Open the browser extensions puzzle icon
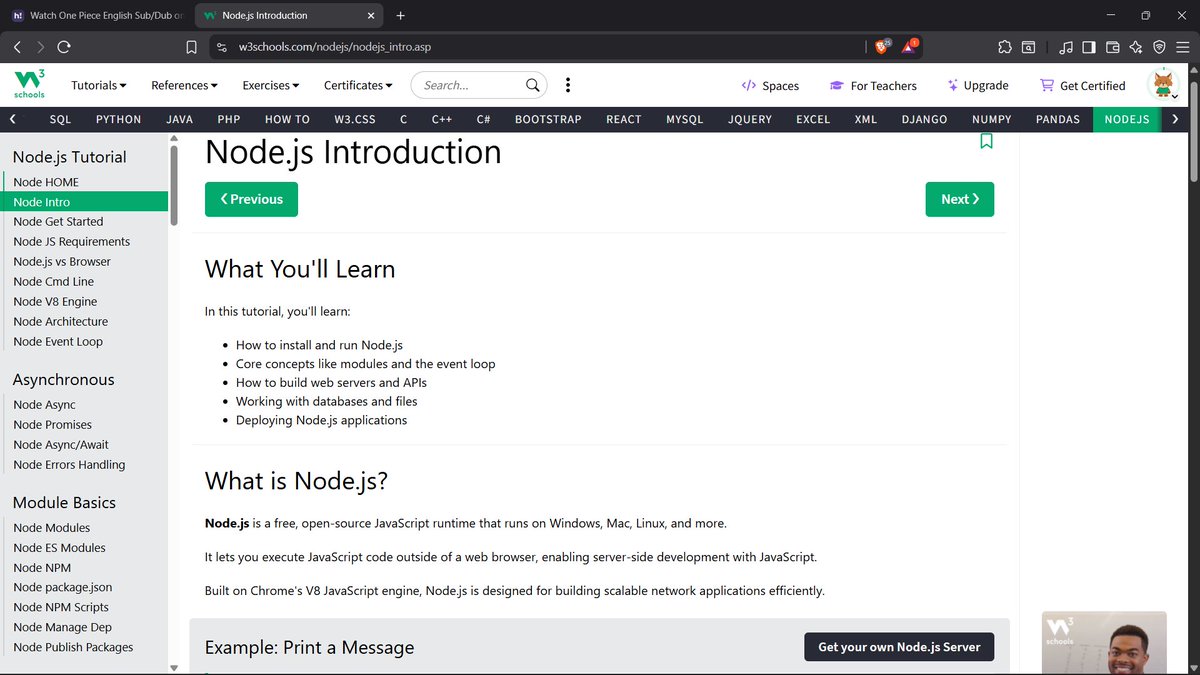 point(1004,47)
